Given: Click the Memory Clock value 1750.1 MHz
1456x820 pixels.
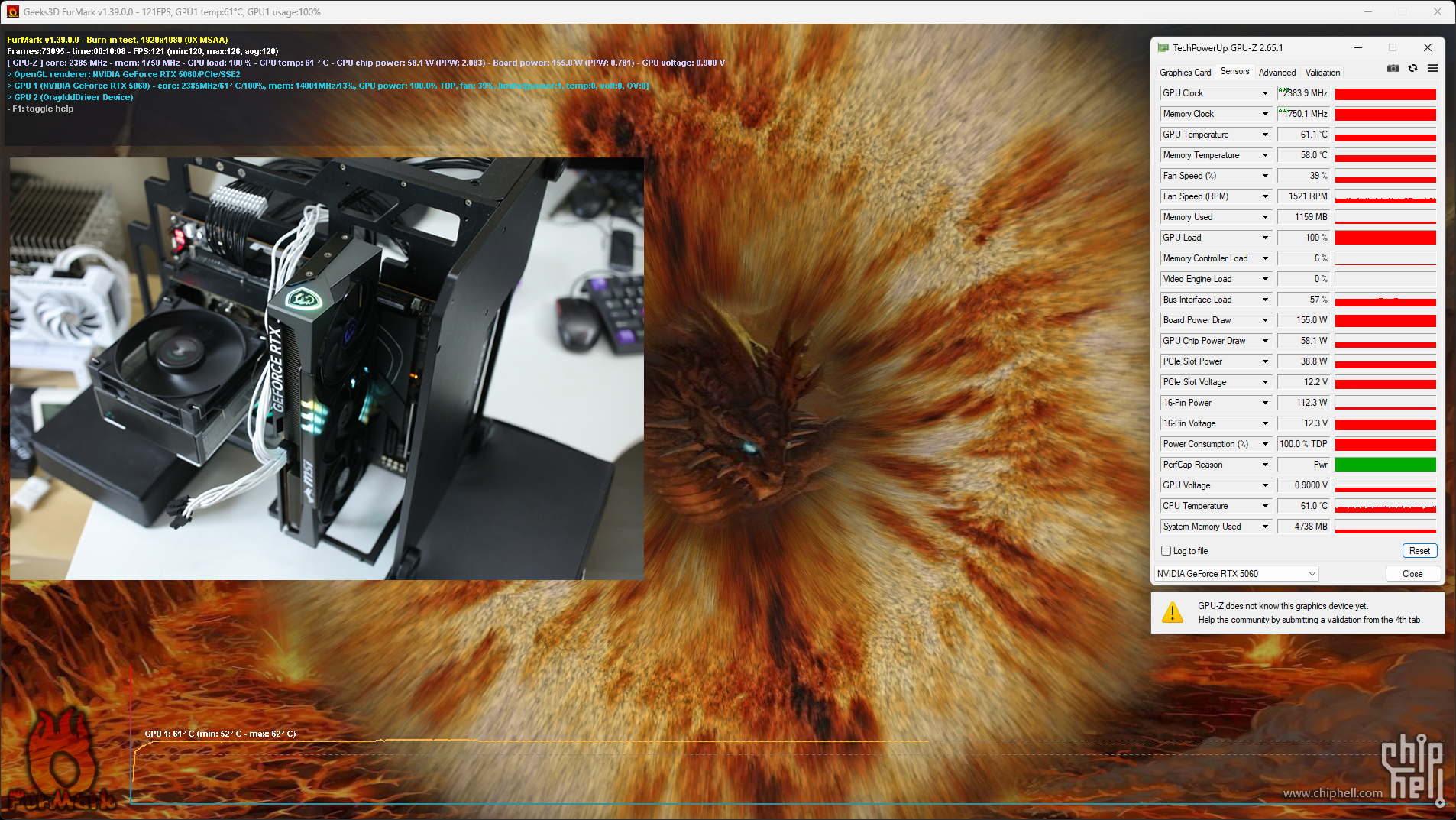Looking at the screenshot, I should point(1304,114).
